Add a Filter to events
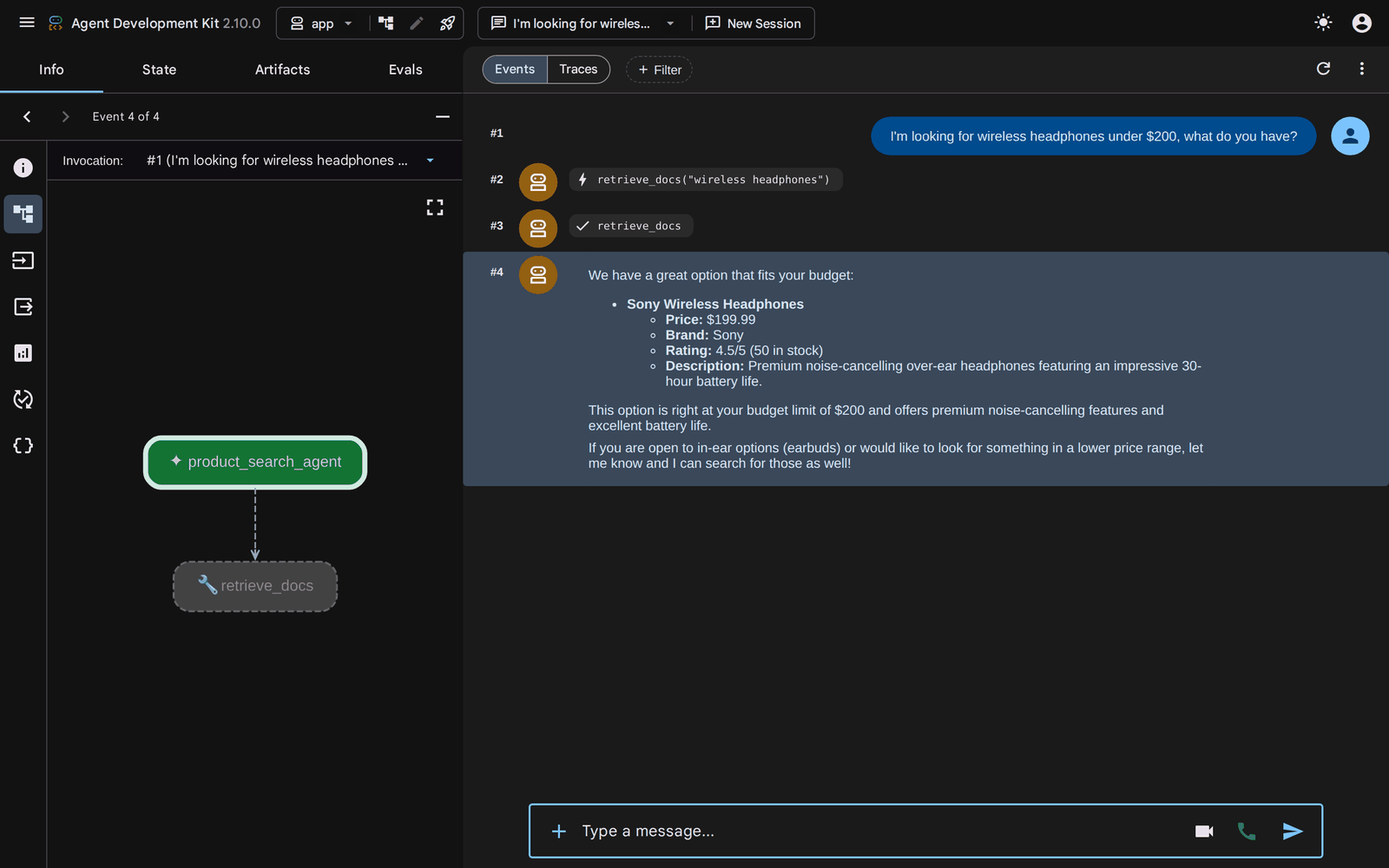This screenshot has width=1389, height=868. click(x=659, y=69)
